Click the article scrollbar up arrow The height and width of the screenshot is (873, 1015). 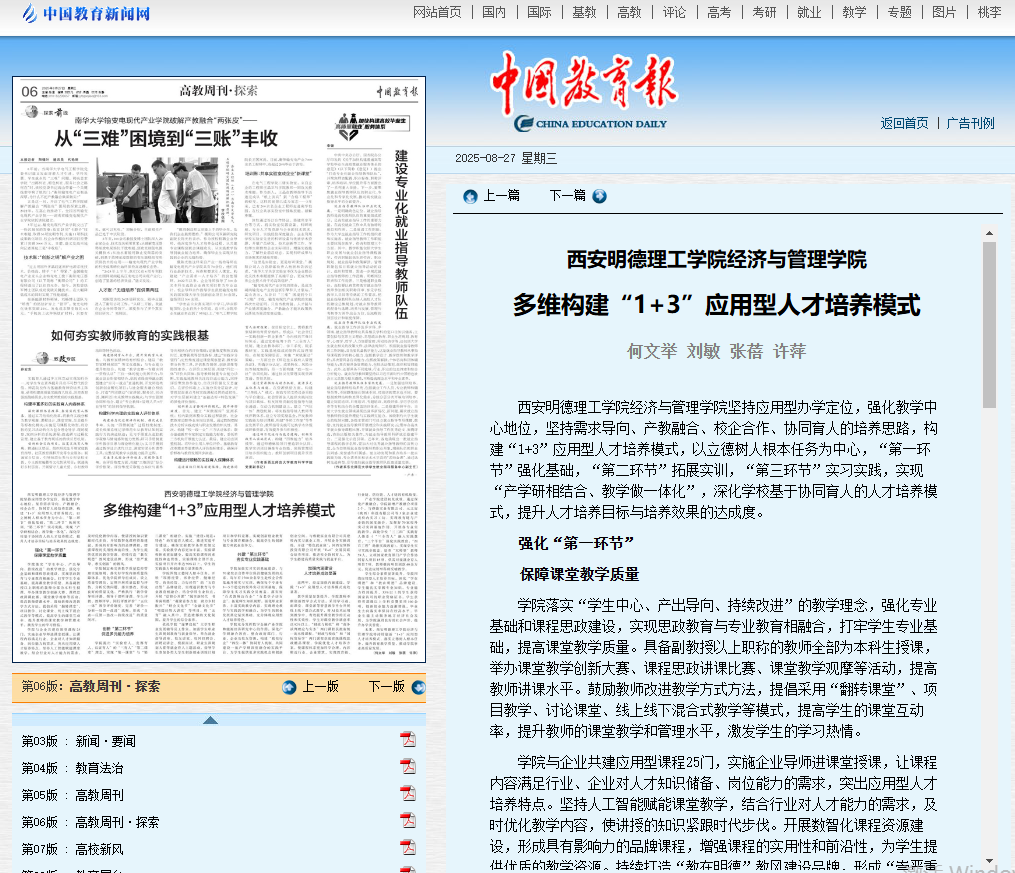[989, 232]
